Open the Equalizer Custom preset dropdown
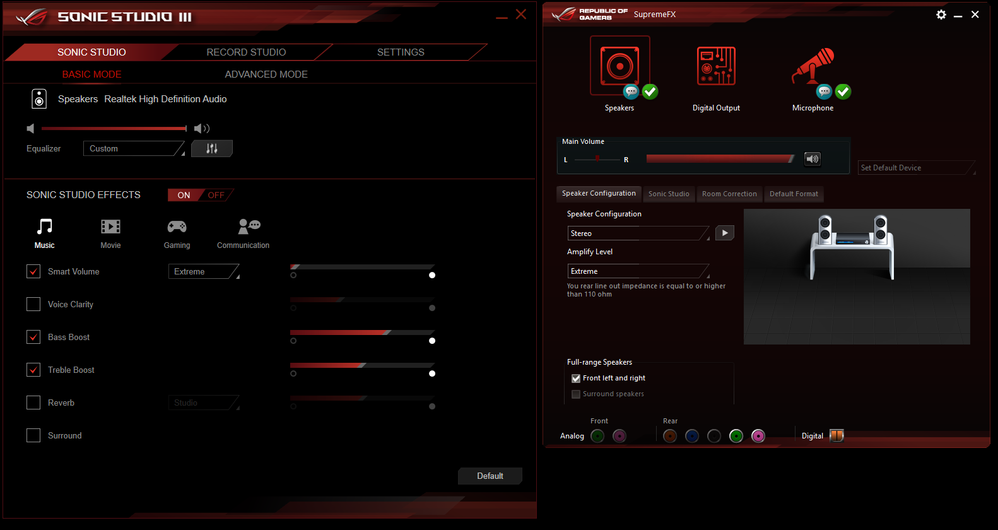This screenshot has width=998, height=530. point(134,148)
